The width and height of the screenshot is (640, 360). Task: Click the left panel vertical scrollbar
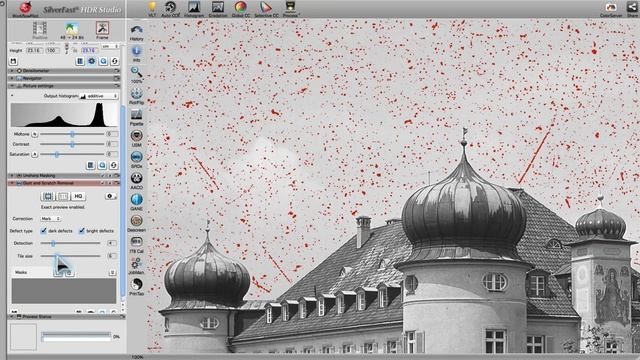click(x=123, y=200)
